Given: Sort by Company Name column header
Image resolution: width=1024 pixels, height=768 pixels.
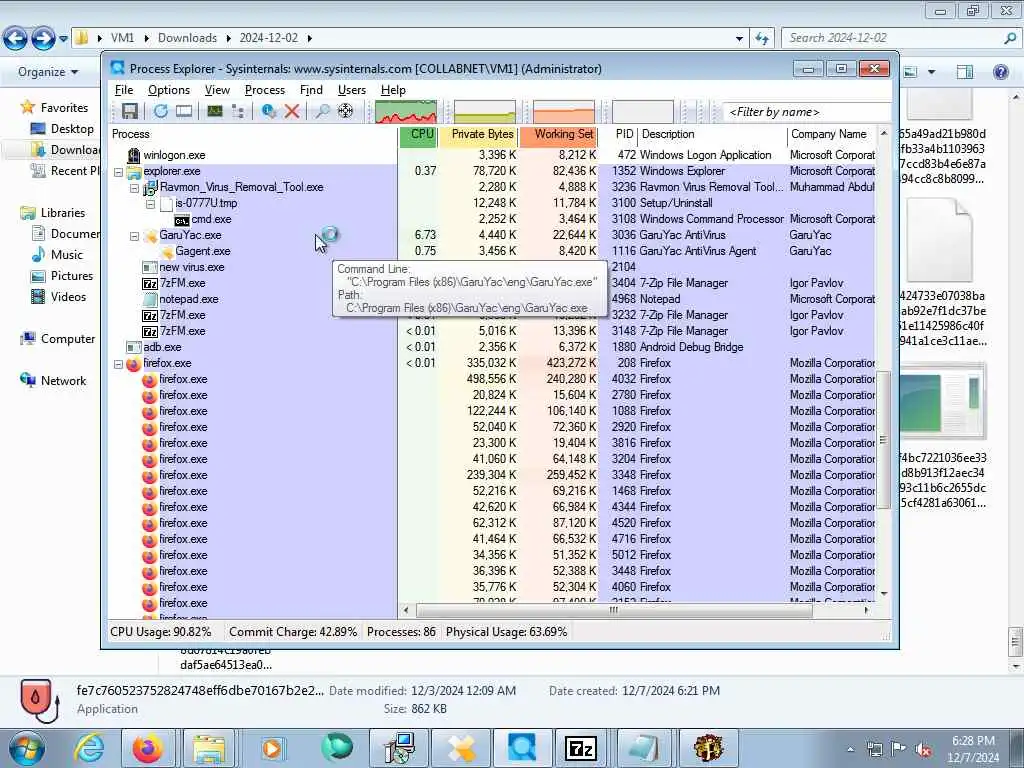Looking at the screenshot, I should point(831,135).
